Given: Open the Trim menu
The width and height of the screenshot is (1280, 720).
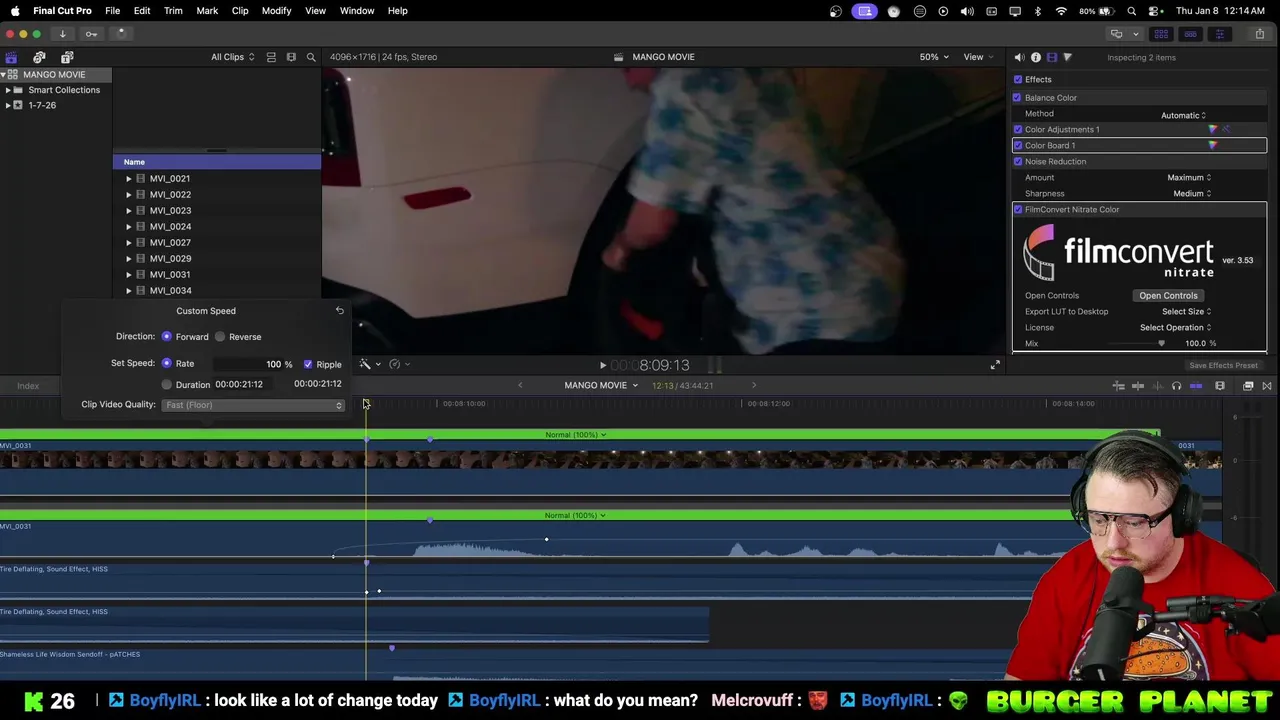Looking at the screenshot, I should pos(173,11).
